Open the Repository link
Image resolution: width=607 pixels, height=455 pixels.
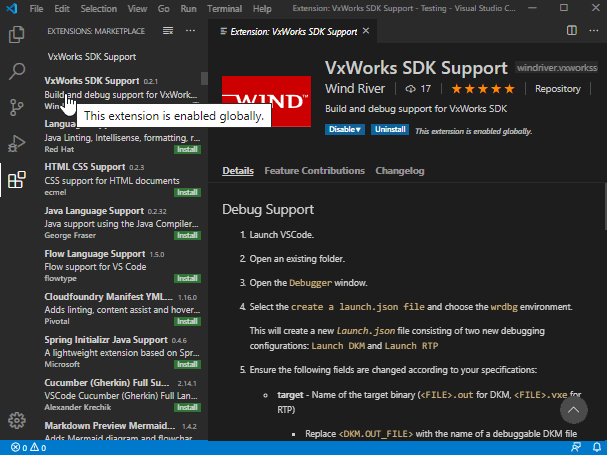[x=557, y=89]
